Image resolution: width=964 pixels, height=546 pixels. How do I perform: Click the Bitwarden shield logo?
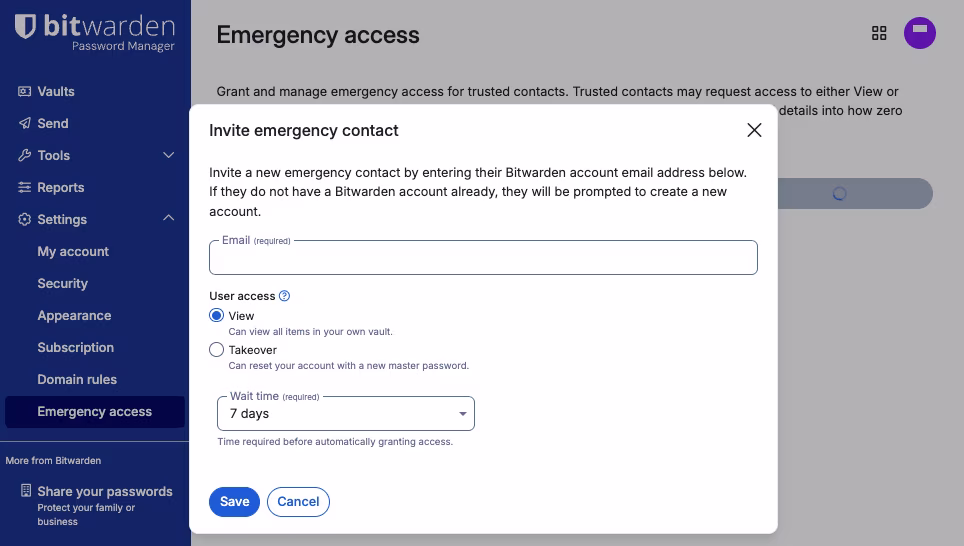click(26, 27)
